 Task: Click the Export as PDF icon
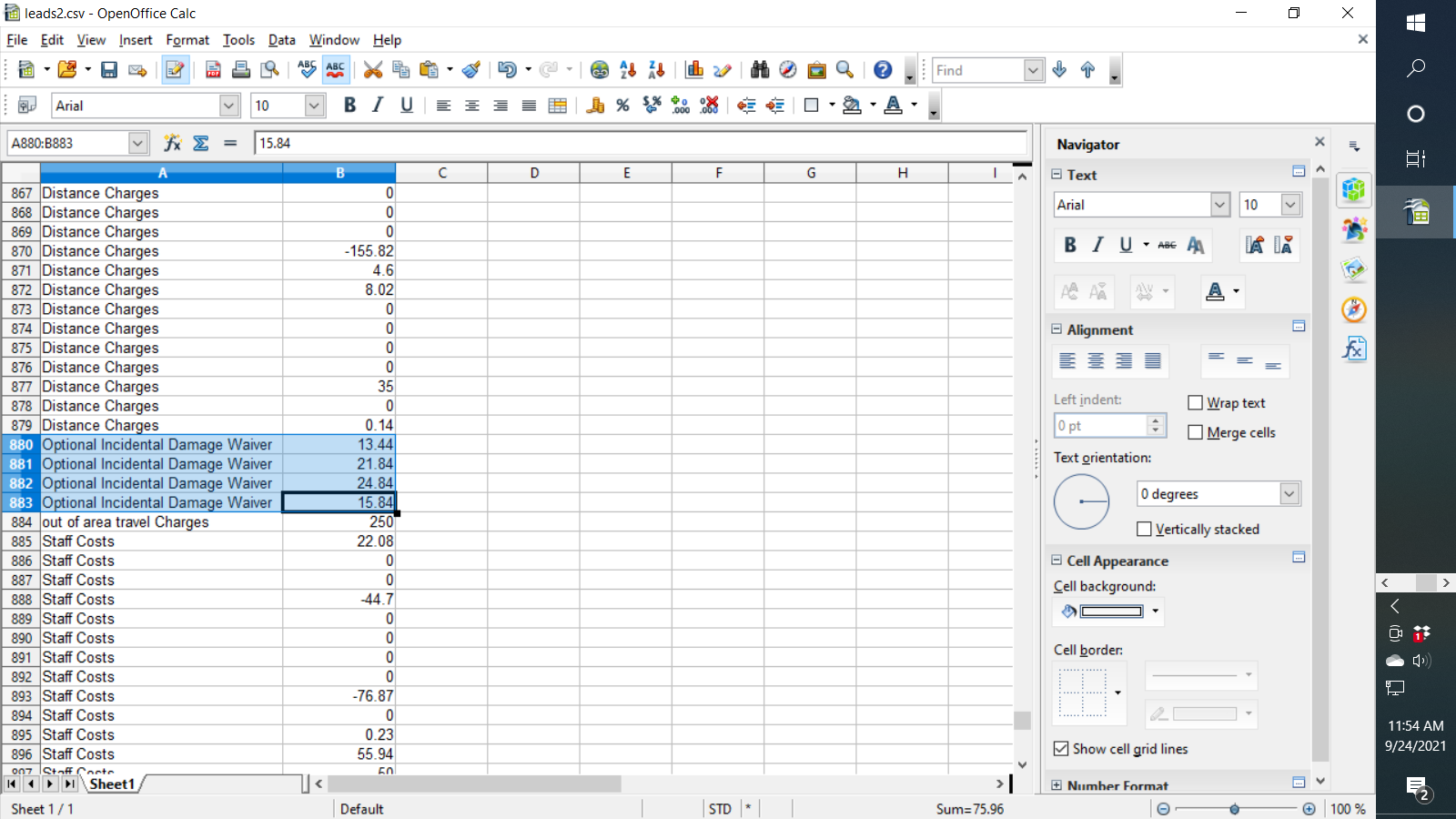pyautogui.click(x=213, y=70)
